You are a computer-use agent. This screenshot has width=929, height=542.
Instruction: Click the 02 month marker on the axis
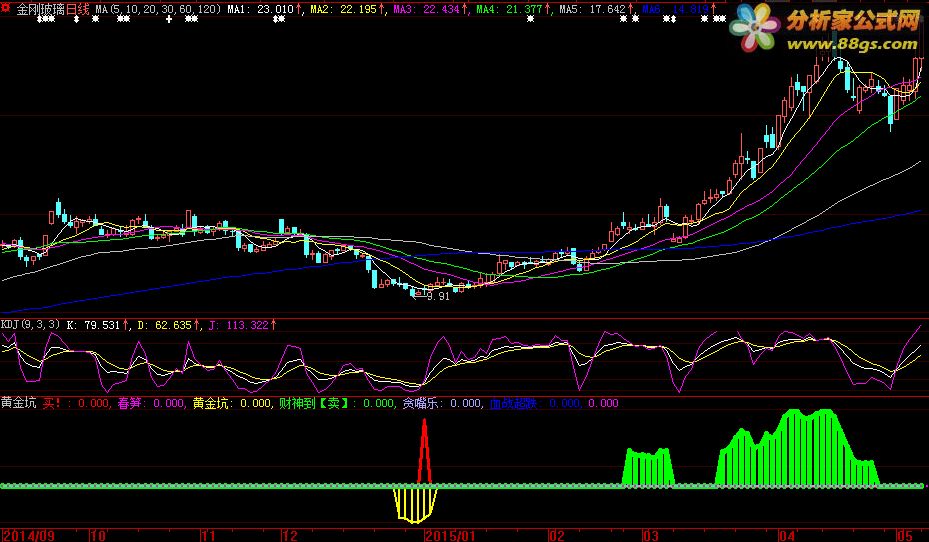click(557, 535)
